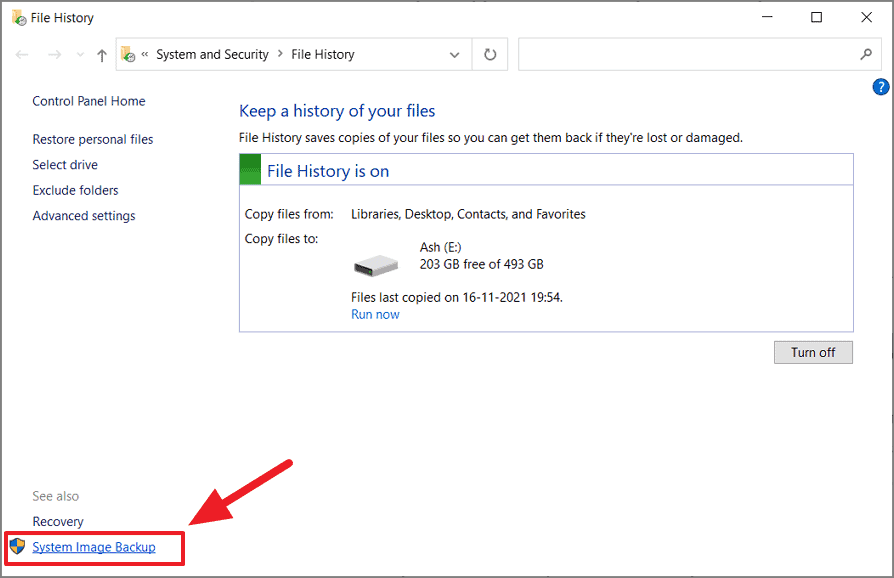Click 'Files last copied on 16-11-2021 19:54.' text
Screen dimensions: 894x578
click(457, 298)
